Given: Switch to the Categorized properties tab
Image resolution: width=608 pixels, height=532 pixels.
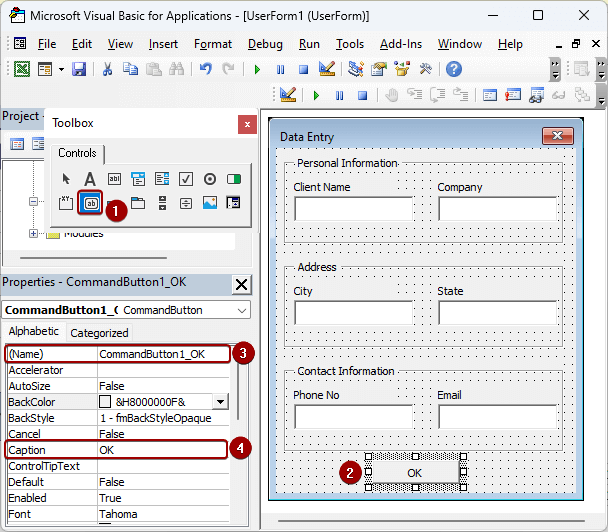Looking at the screenshot, I should [99, 333].
